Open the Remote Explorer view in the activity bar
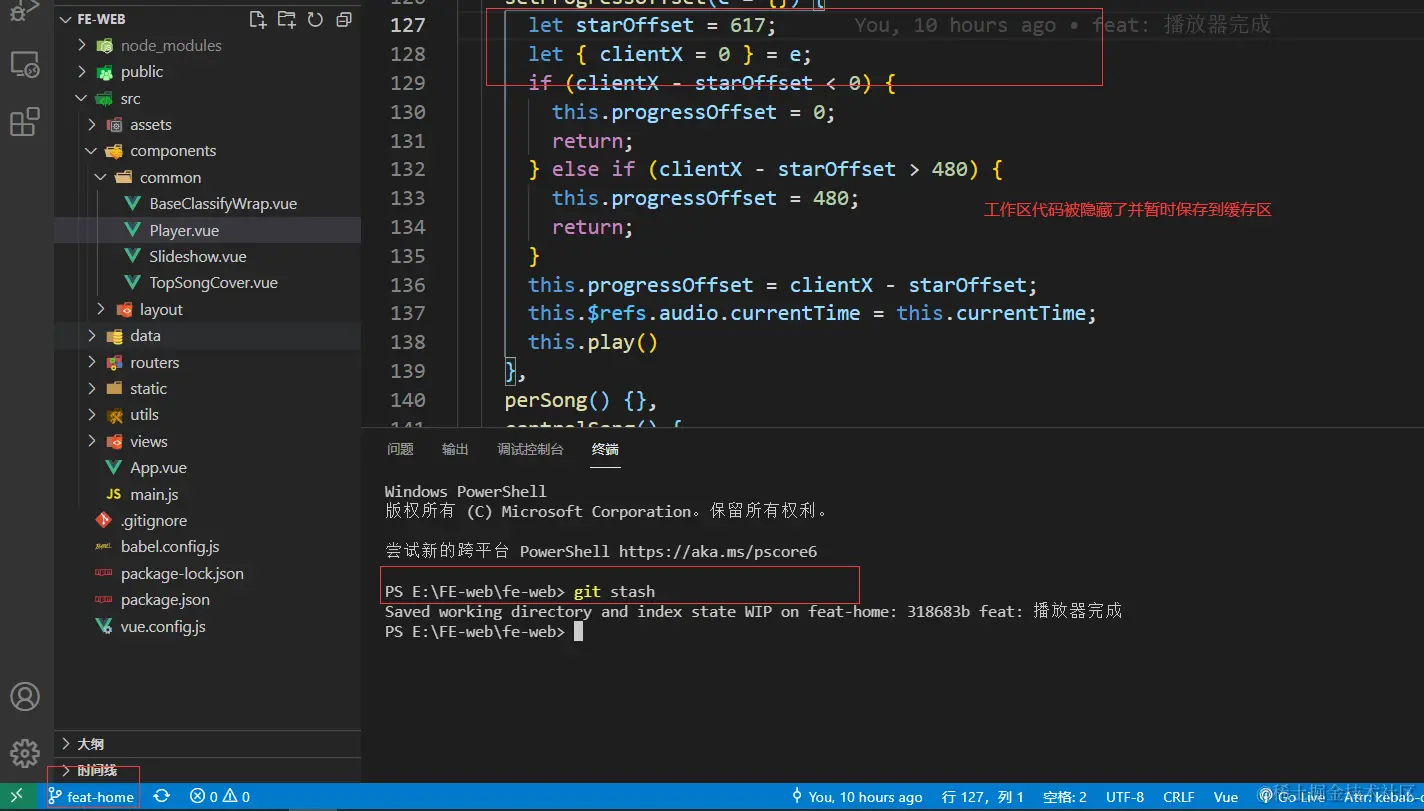The image size is (1424, 811). (x=24, y=66)
